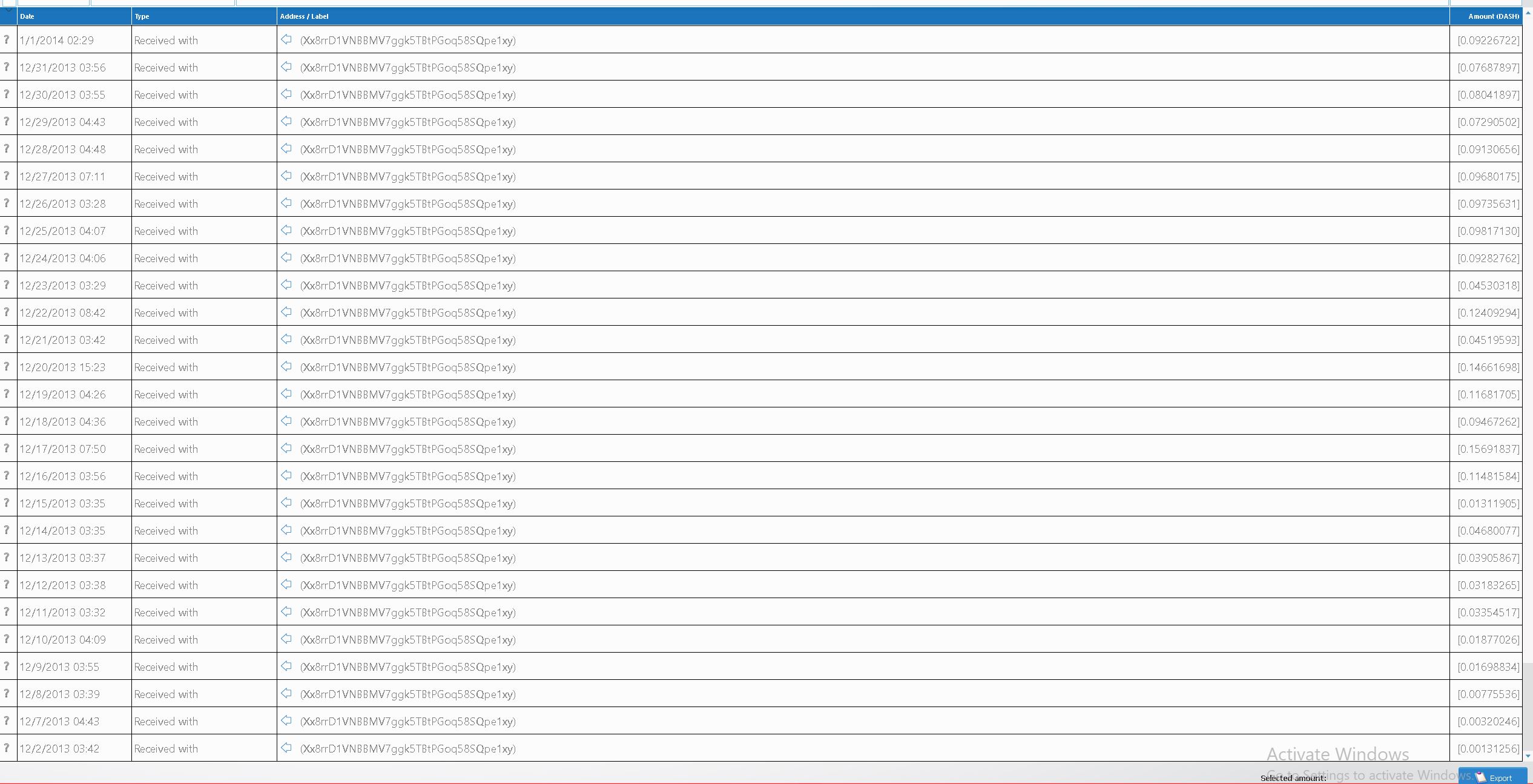This screenshot has height=784, width=1533.
Task: Click the received arrow icon on the 12/20/2013 15:23 row
Action: tap(286, 366)
